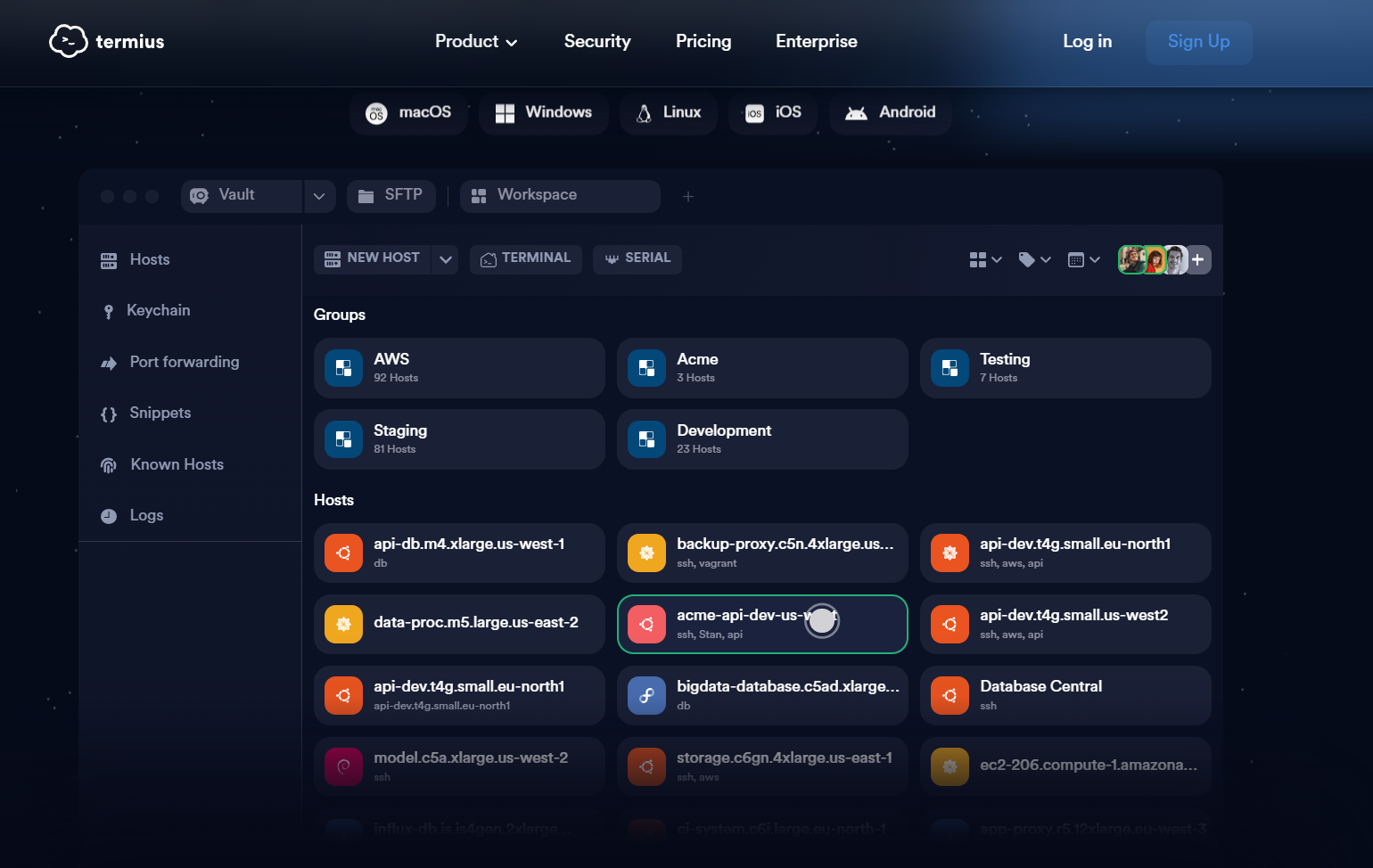Click the '92 Hosts' count text
The width and height of the screenshot is (1373, 868).
[x=396, y=378]
